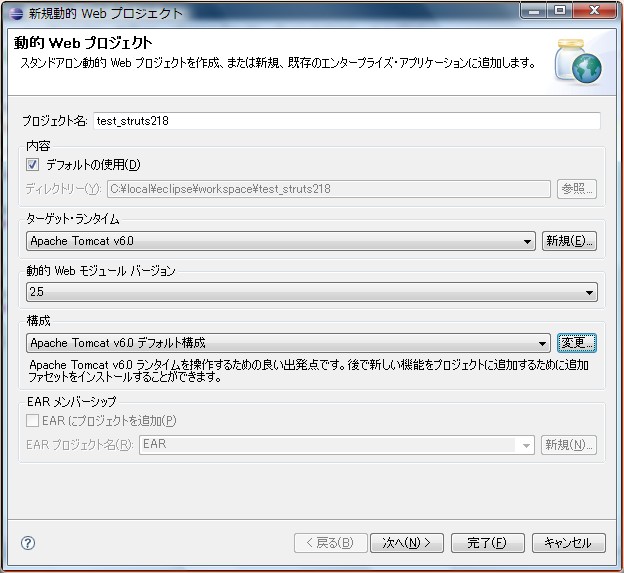Close the dialog with the red X
The image size is (624, 573).
pos(595,11)
